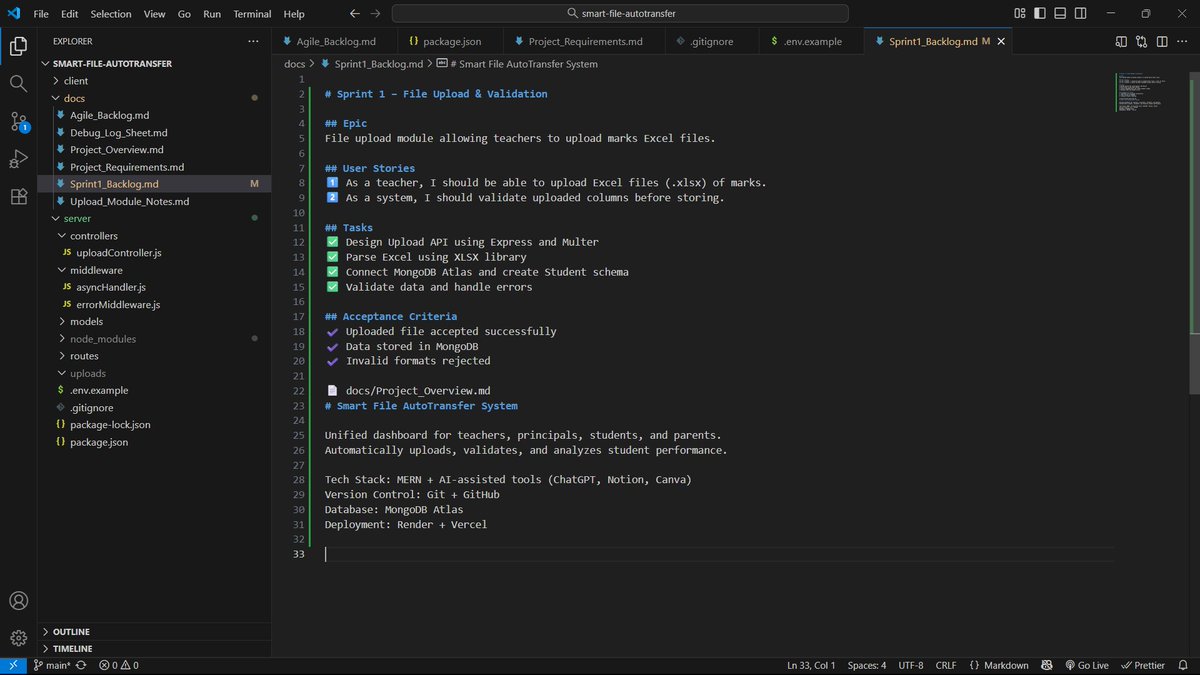Open the Run and Debug view
Image resolution: width=1200 pixels, height=675 pixels.
(18, 159)
